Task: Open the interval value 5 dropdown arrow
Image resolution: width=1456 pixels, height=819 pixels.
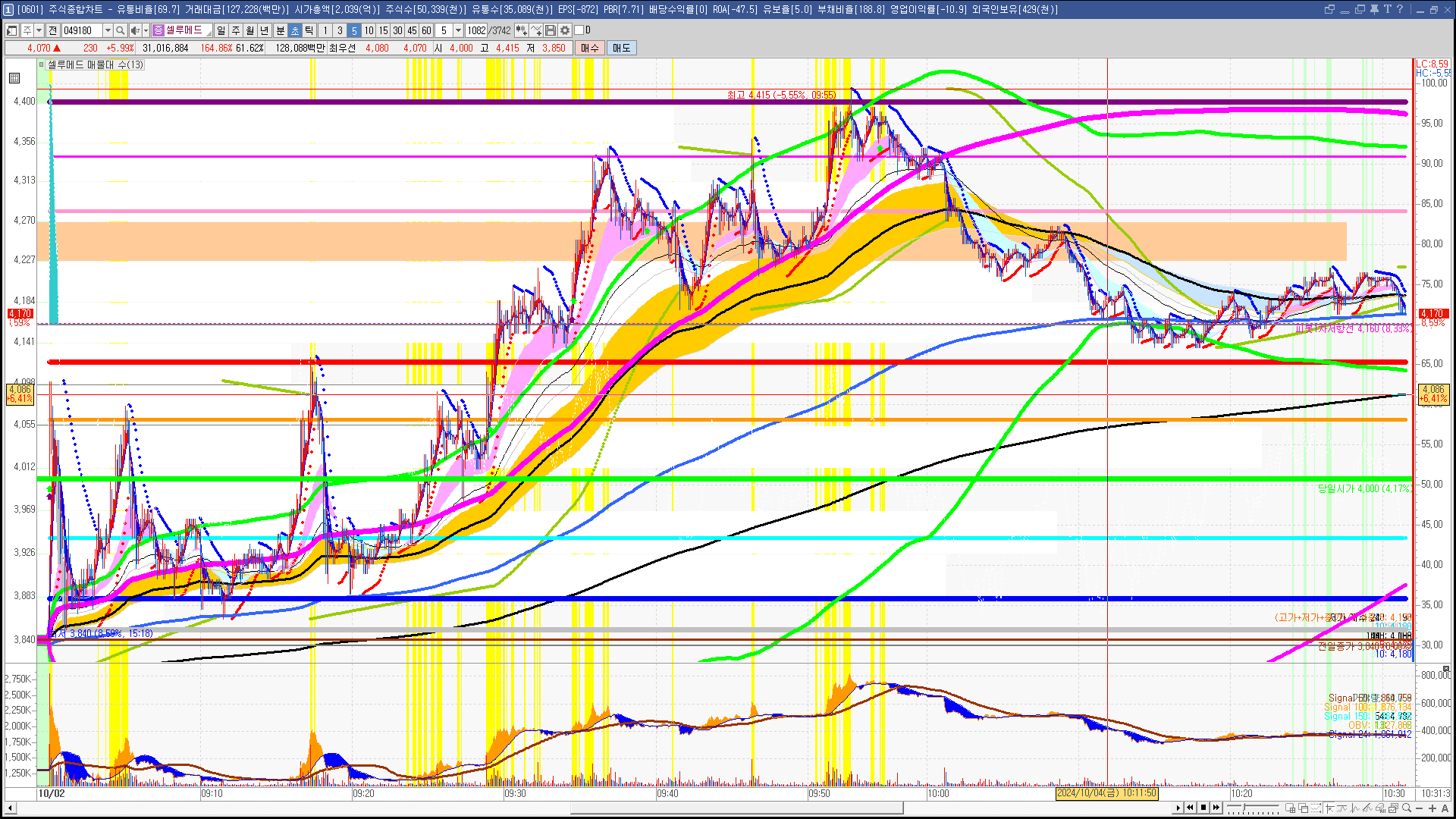Action: pyautogui.click(x=458, y=30)
